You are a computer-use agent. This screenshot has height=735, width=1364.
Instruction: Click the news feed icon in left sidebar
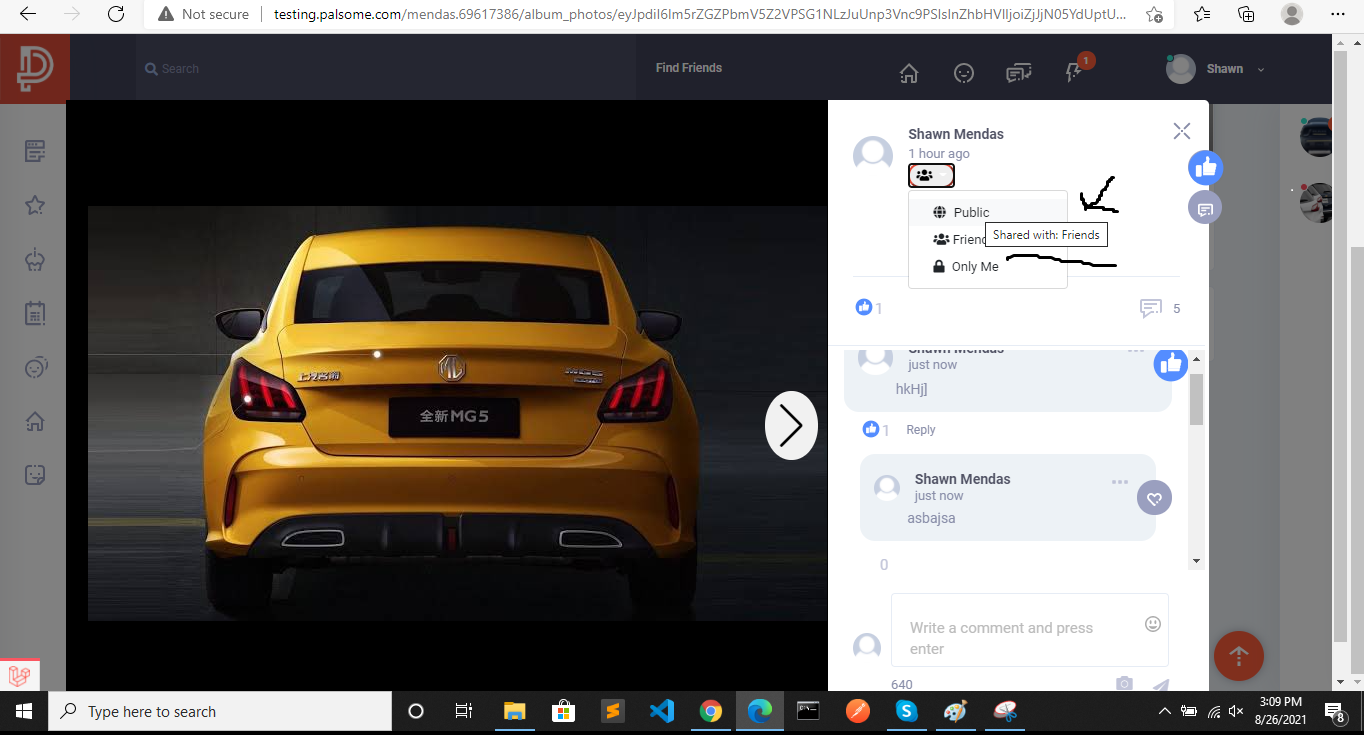(x=35, y=151)
